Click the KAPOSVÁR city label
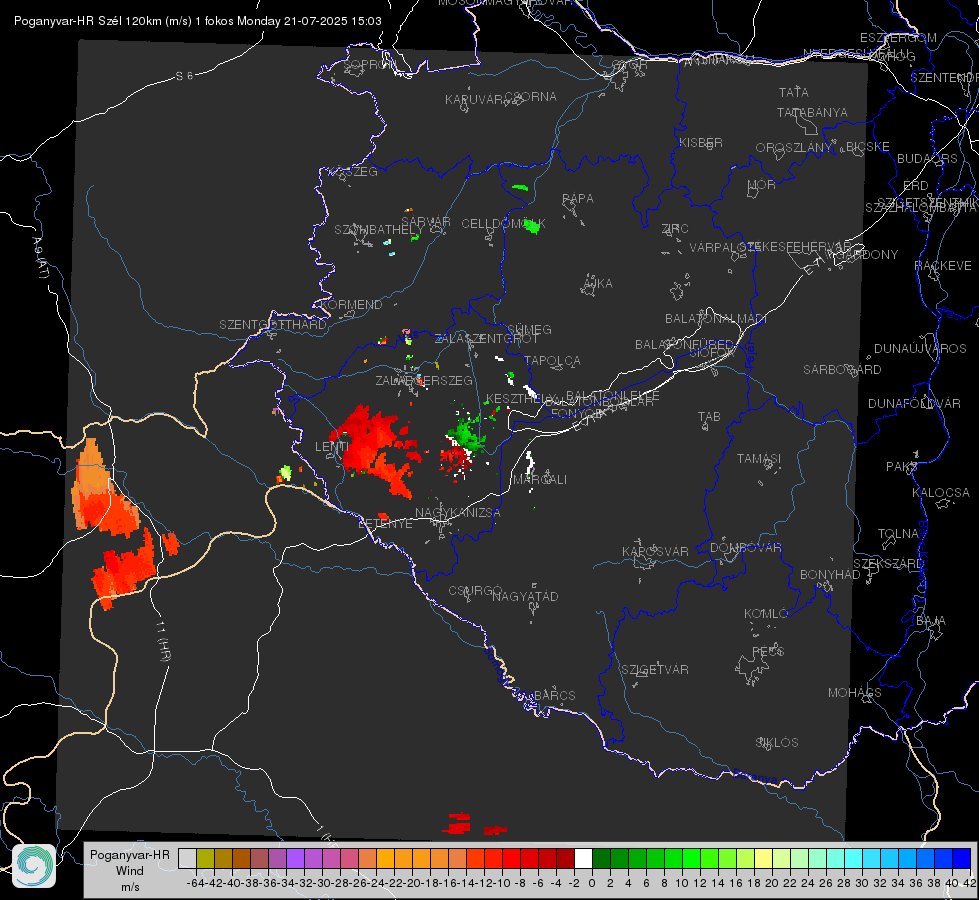The image size is (979, 900). point(655,551)
